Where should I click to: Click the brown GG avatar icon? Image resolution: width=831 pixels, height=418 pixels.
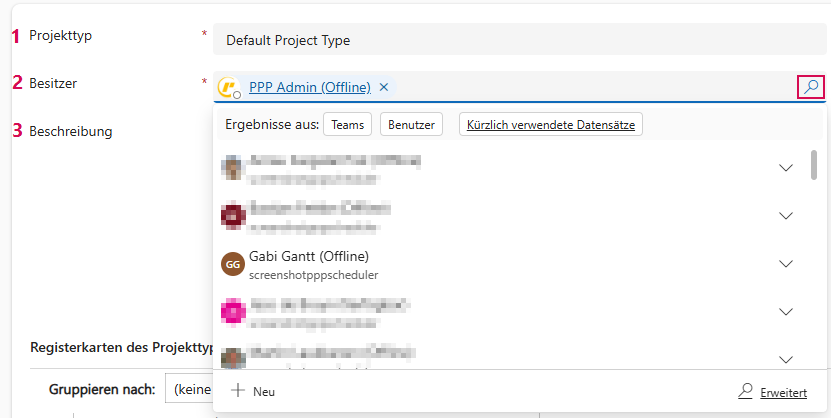click(232, 264)
